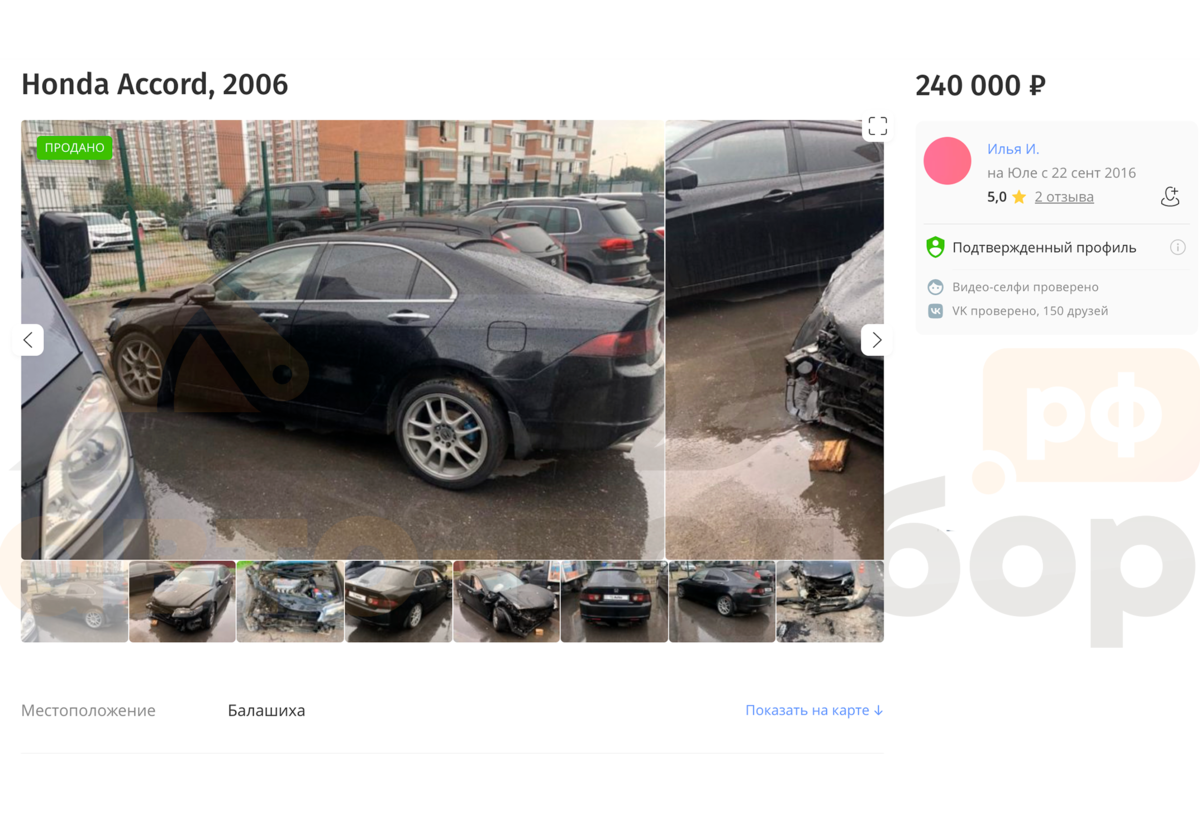Select fourth thumbnail of rear quarter
The height and width of the screenshot is (840, 1200).
tap(399, 601)
